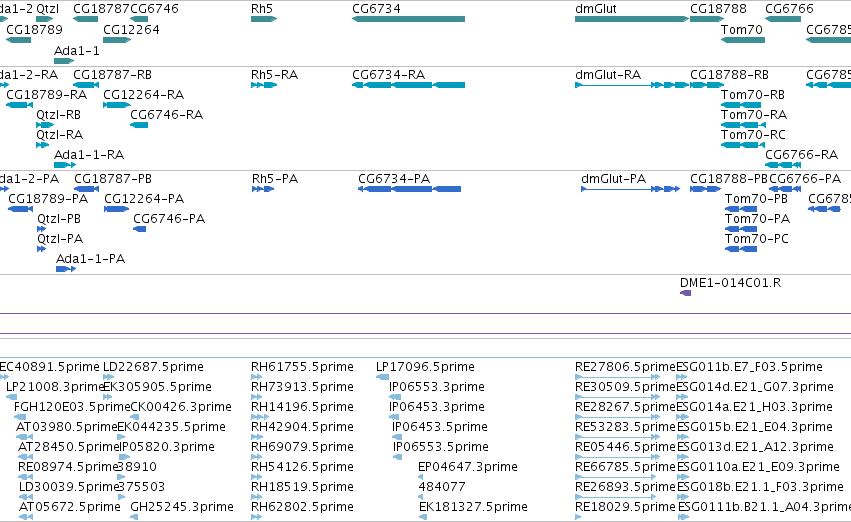
Task: Click EST label EP04647.3prime
Action: (x=467, y=467)
